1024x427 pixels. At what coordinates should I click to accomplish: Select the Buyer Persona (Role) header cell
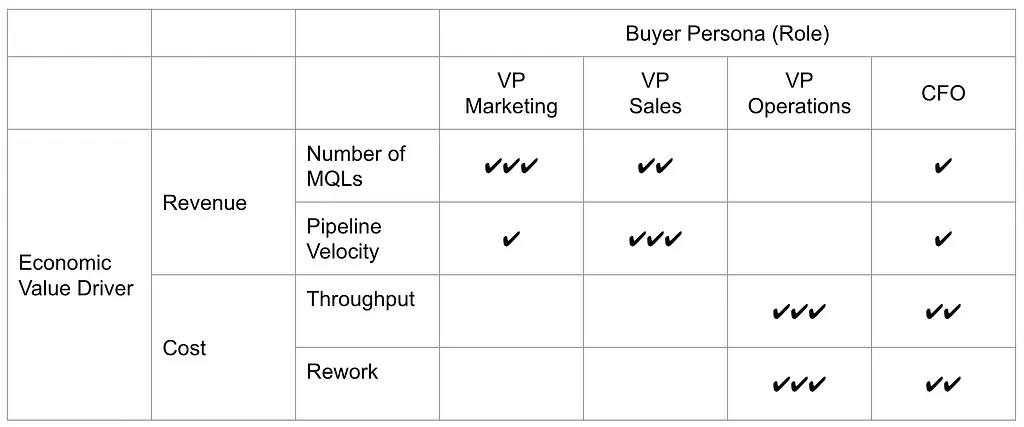click(728, 33)
